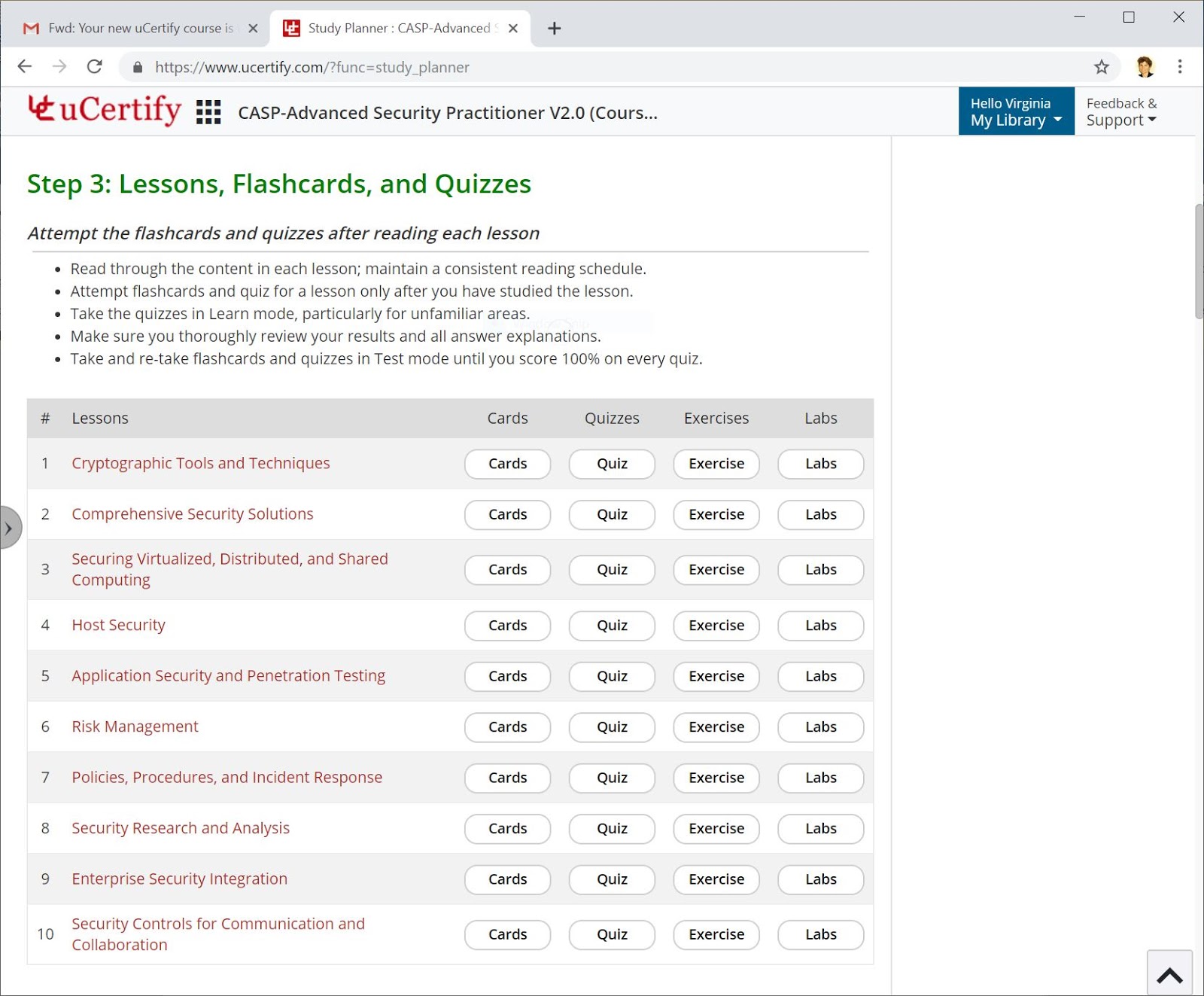Open the Risk Management lesson link
This screenshot has width=1204, height=996.
pos(135,726)
